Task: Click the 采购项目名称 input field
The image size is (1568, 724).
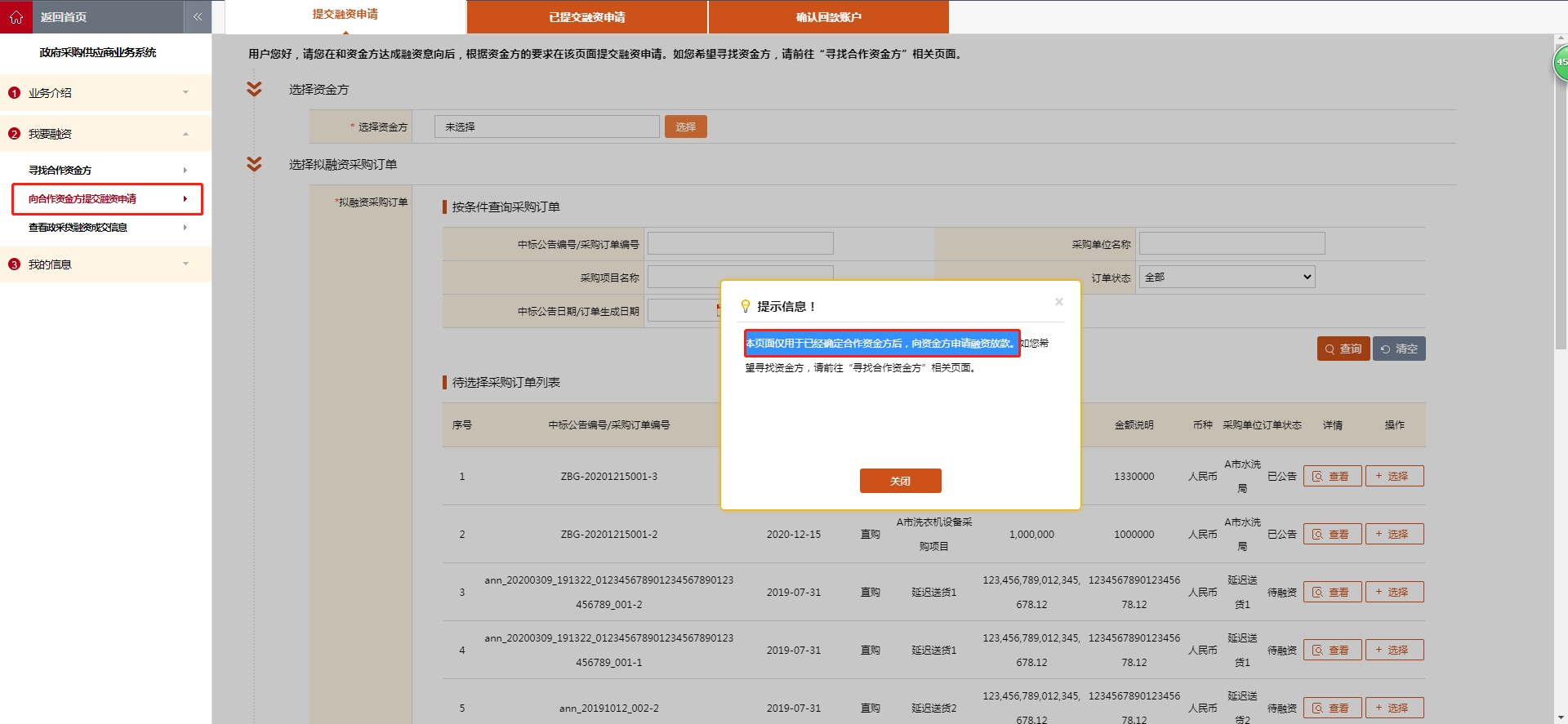Action: [741, 276]
